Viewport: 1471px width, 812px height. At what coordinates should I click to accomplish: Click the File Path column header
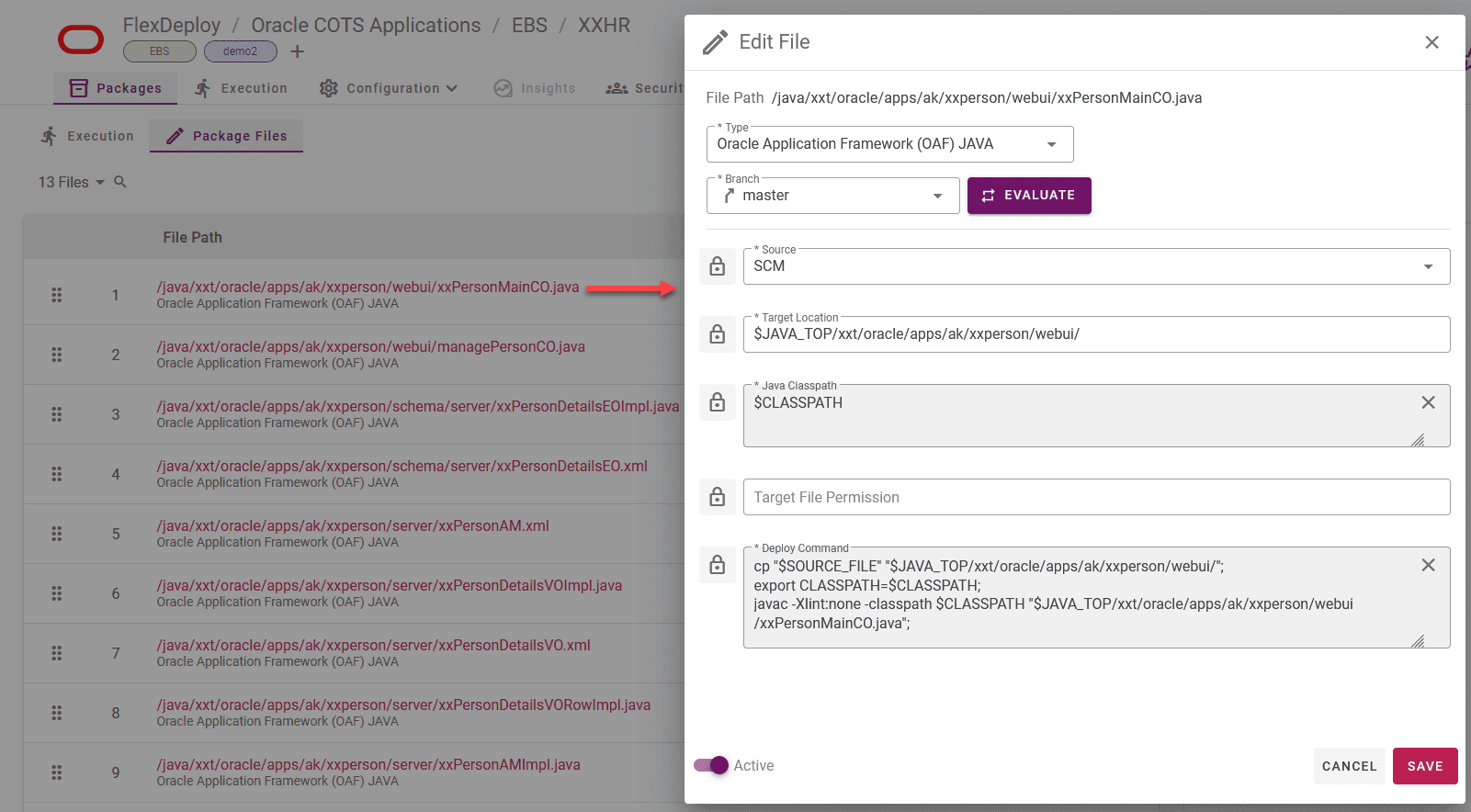[x=193, y=237]
